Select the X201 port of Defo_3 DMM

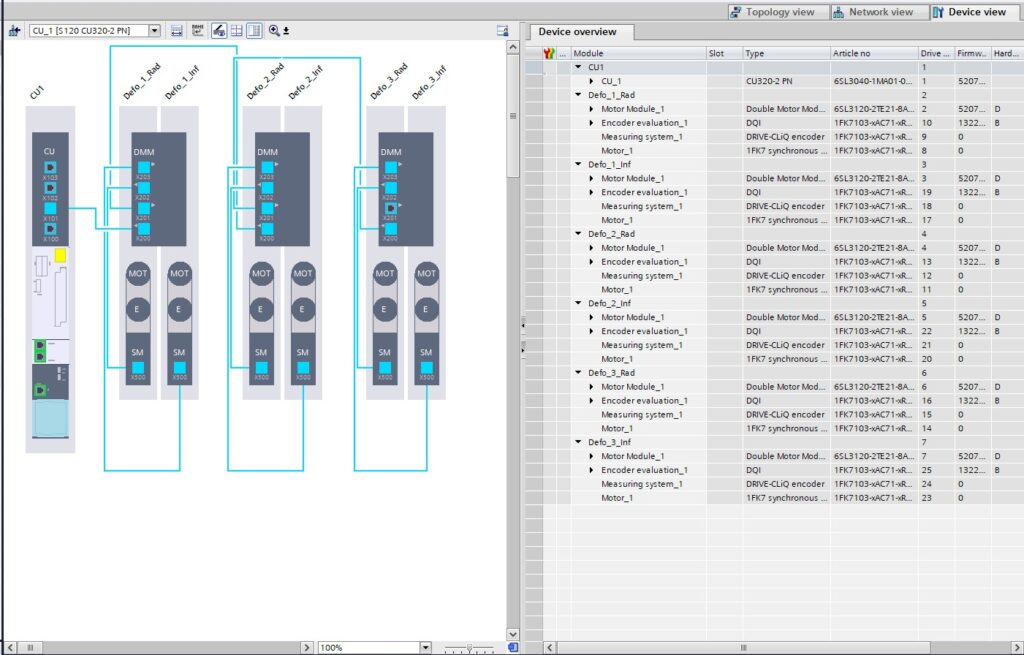(x=391, y=208)
